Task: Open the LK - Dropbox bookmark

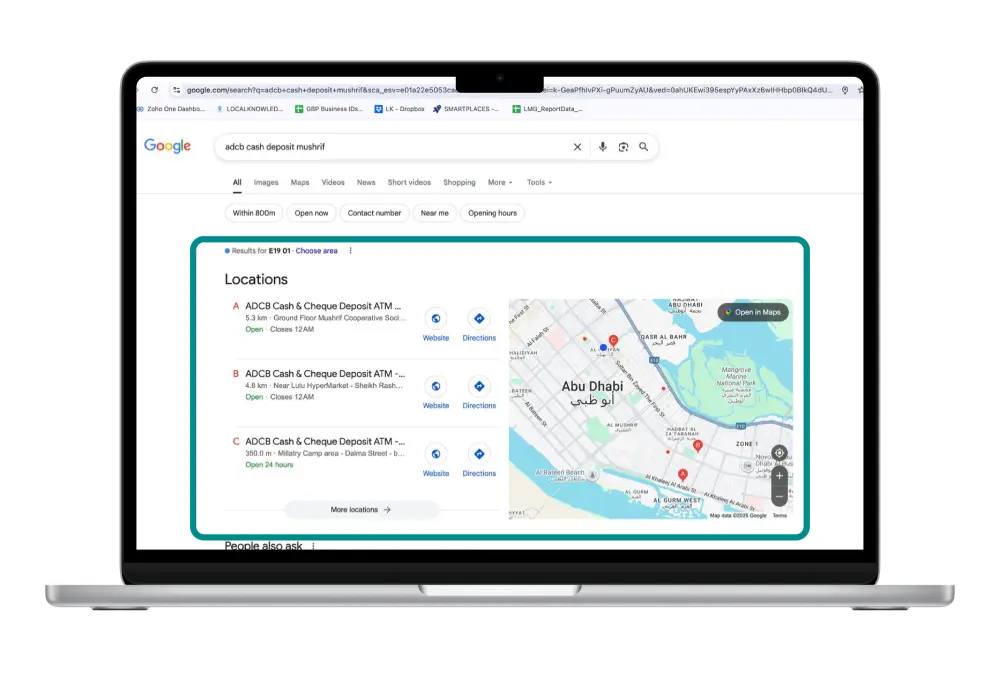Action: (x=399, y=109)
